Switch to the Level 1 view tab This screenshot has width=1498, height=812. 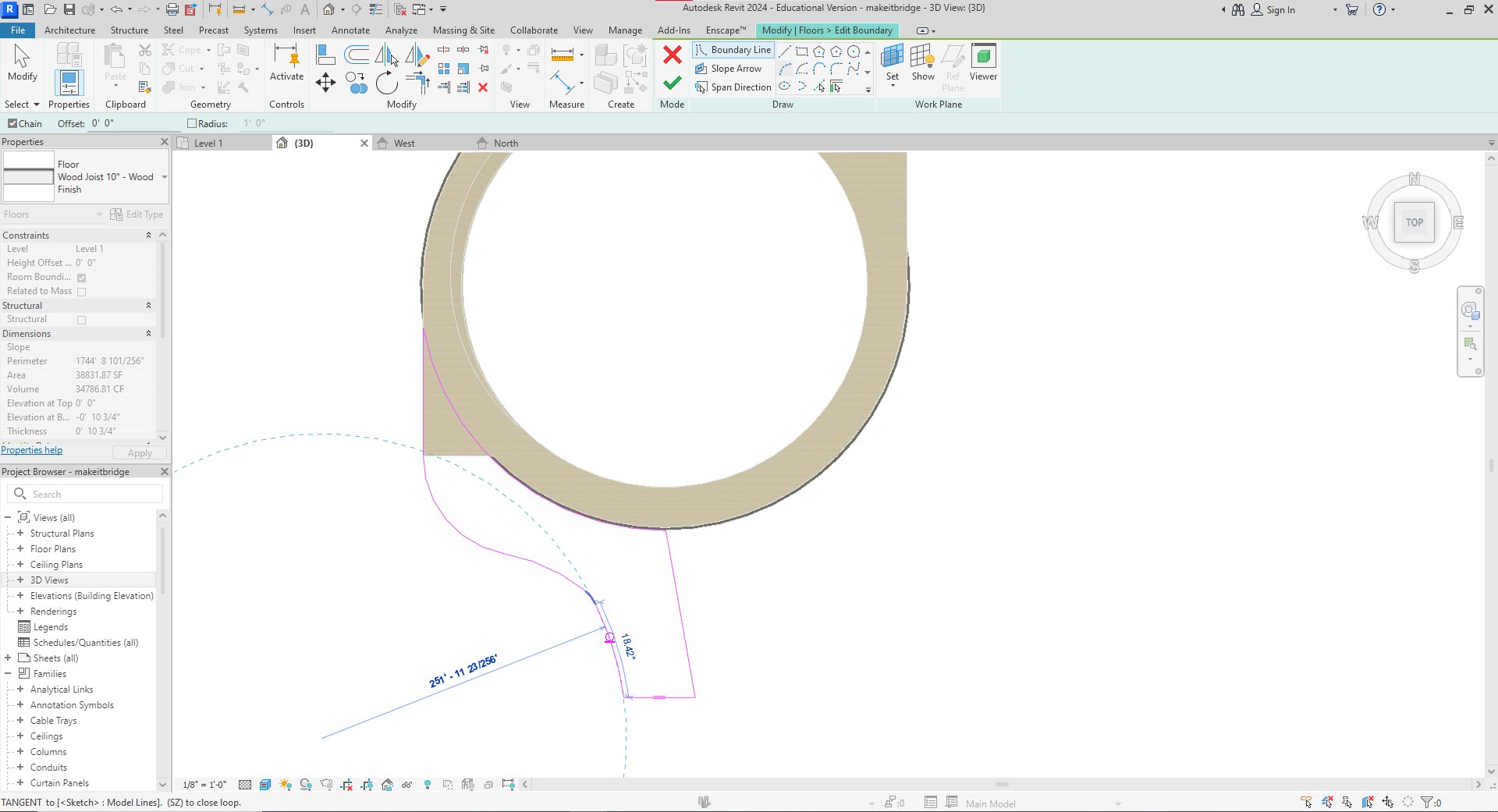[208, 144]
